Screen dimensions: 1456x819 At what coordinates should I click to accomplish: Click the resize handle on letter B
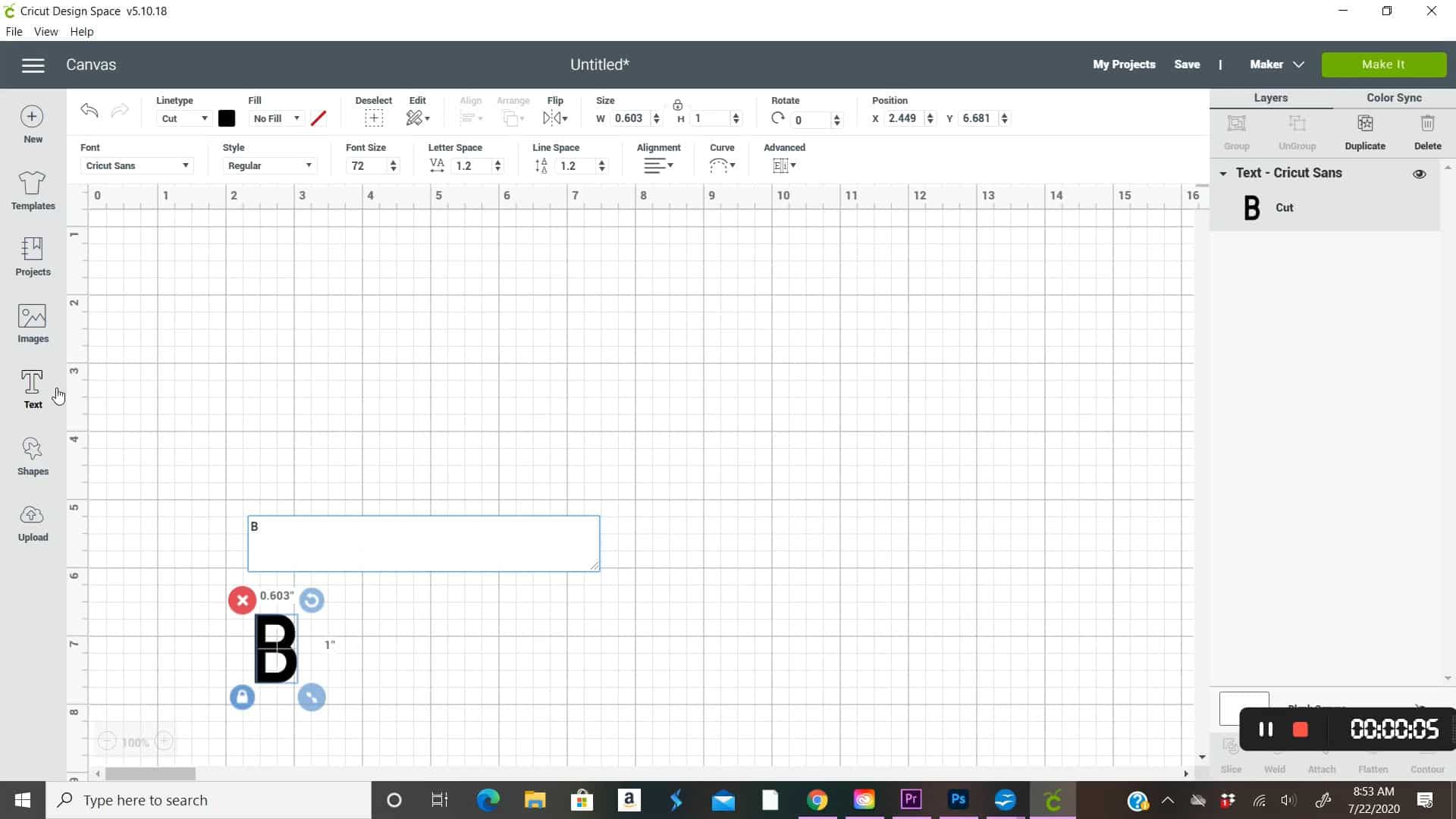(312, 697)
